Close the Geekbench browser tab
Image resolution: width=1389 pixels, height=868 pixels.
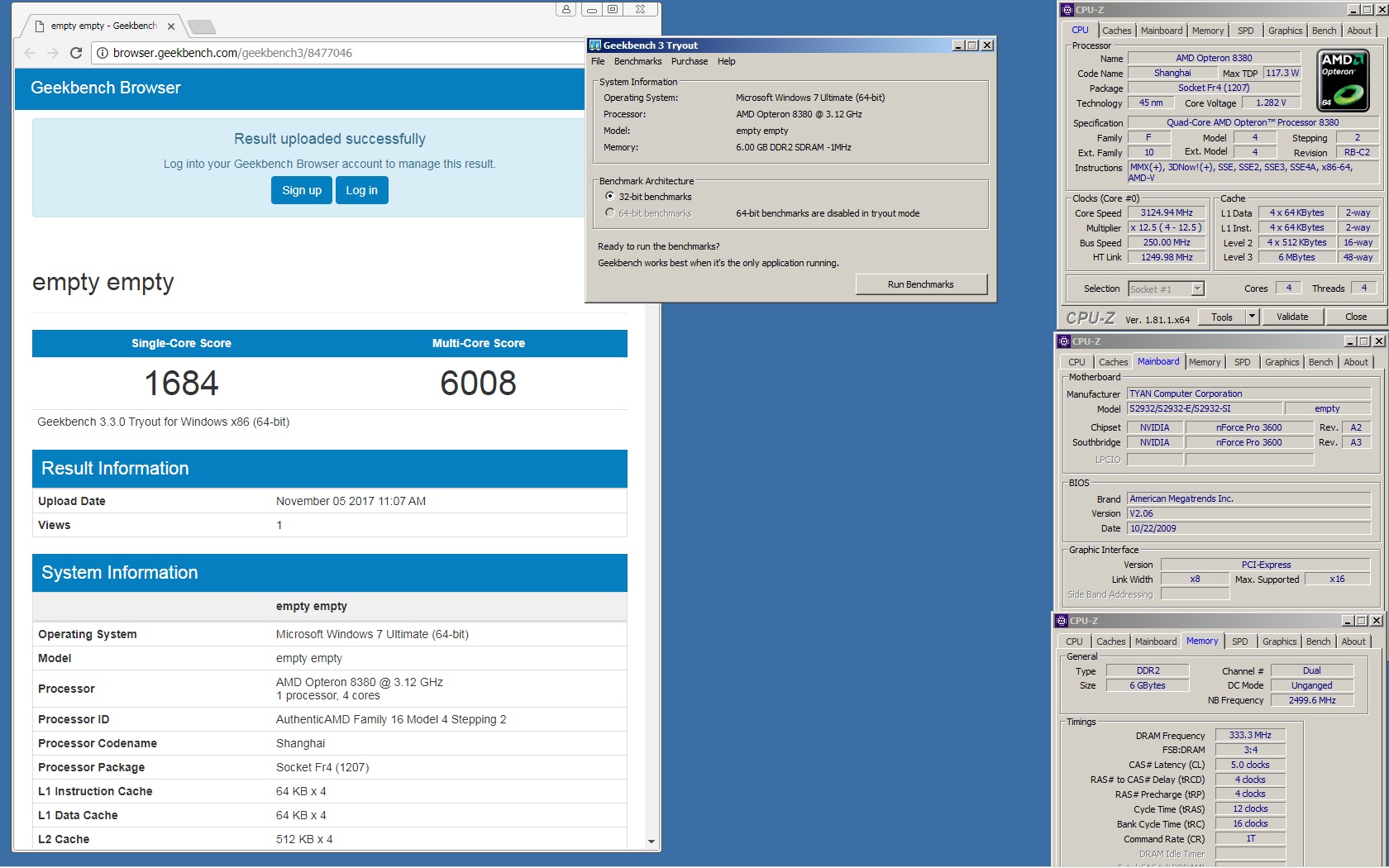(171, 26)
